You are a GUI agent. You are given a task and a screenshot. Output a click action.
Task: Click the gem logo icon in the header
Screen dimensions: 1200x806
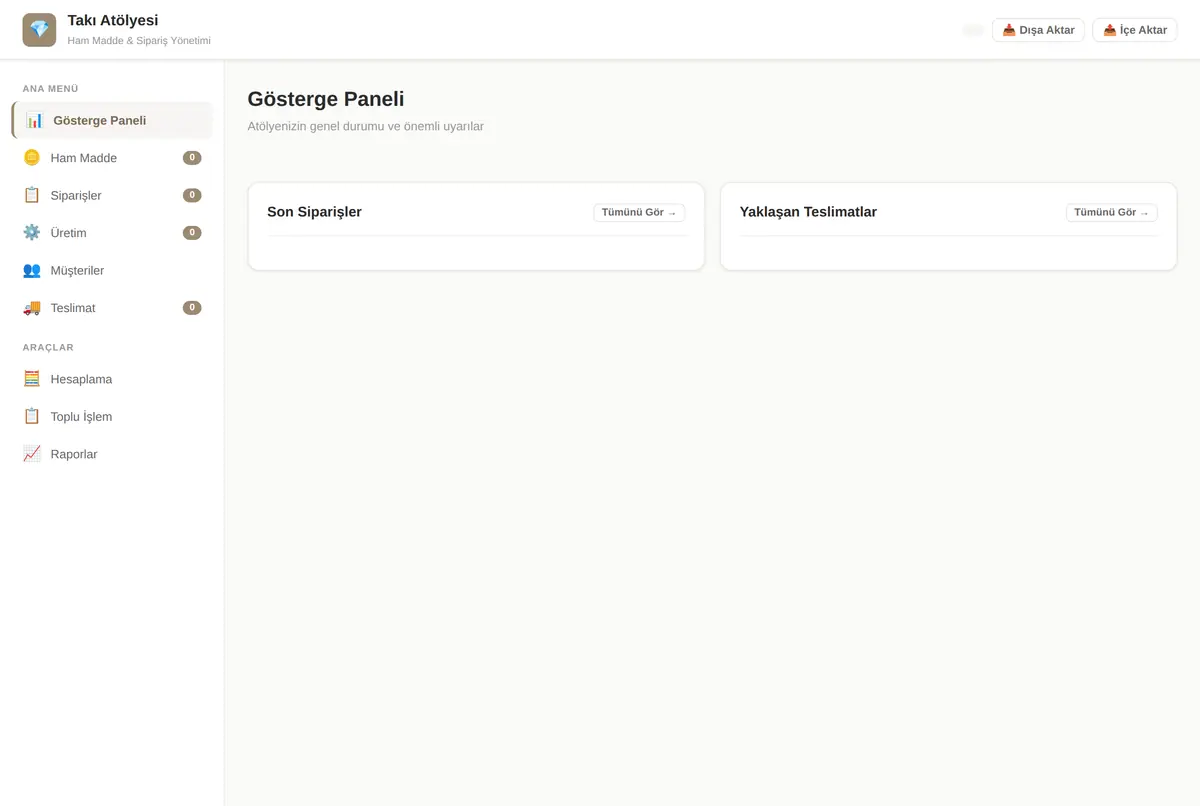point(39,30)
